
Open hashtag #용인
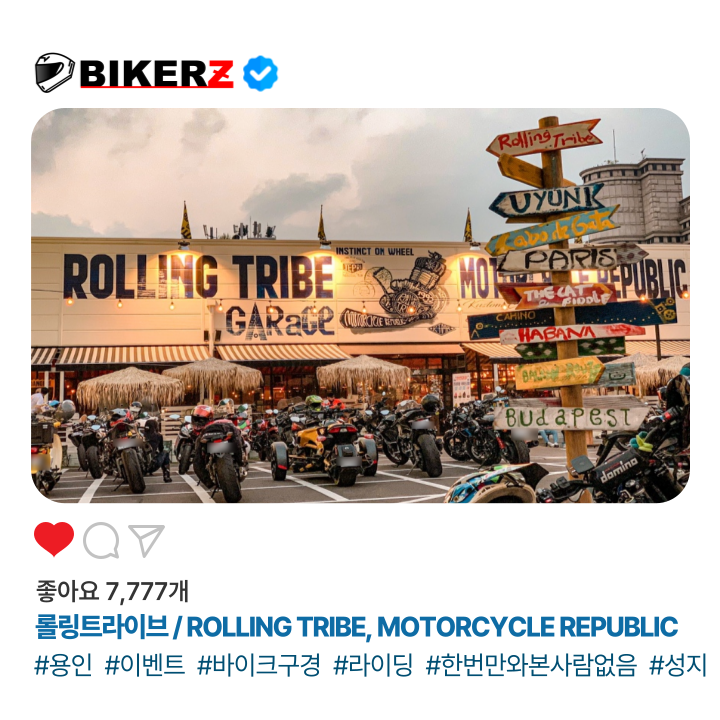click(x=63, y=665)
